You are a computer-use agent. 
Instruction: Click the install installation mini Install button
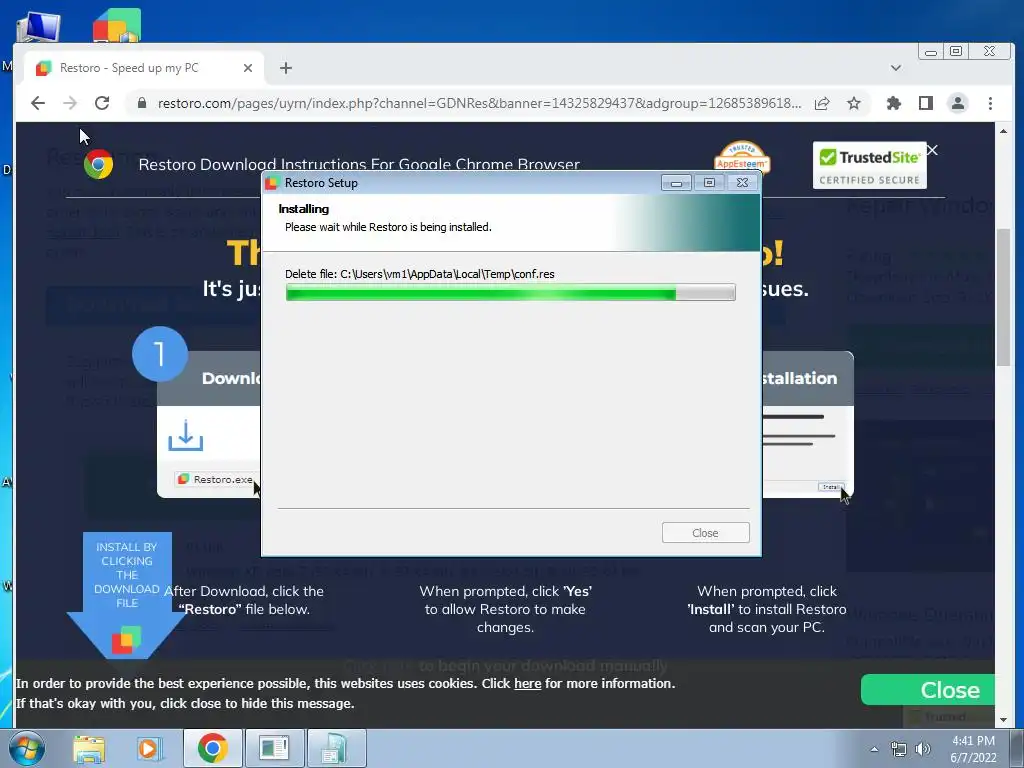[x=831, y=487]
